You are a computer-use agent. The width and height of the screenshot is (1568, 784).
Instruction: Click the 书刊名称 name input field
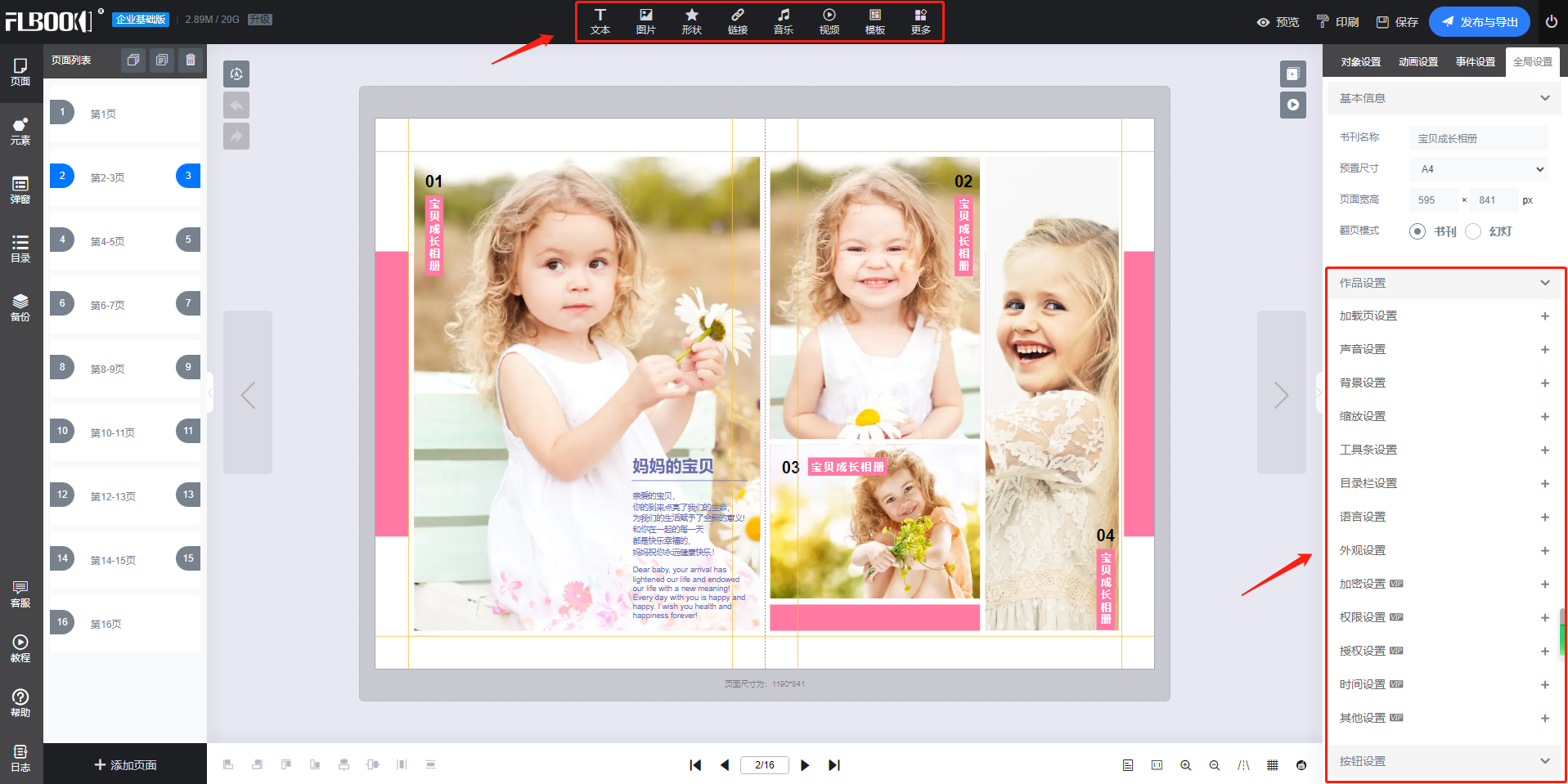coord(1479,138)
